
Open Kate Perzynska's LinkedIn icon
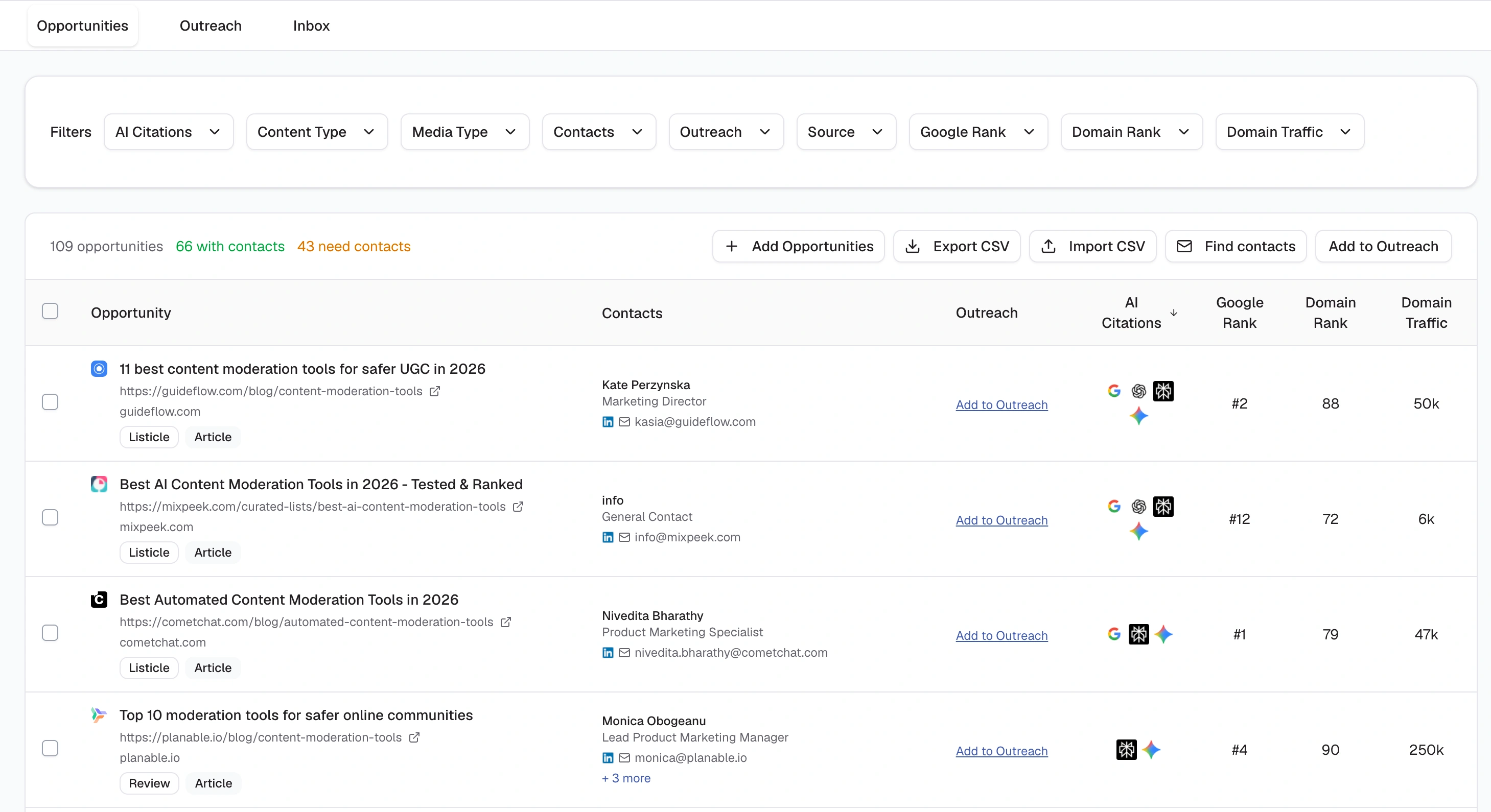pyautogui.click(x=608, y=422)
